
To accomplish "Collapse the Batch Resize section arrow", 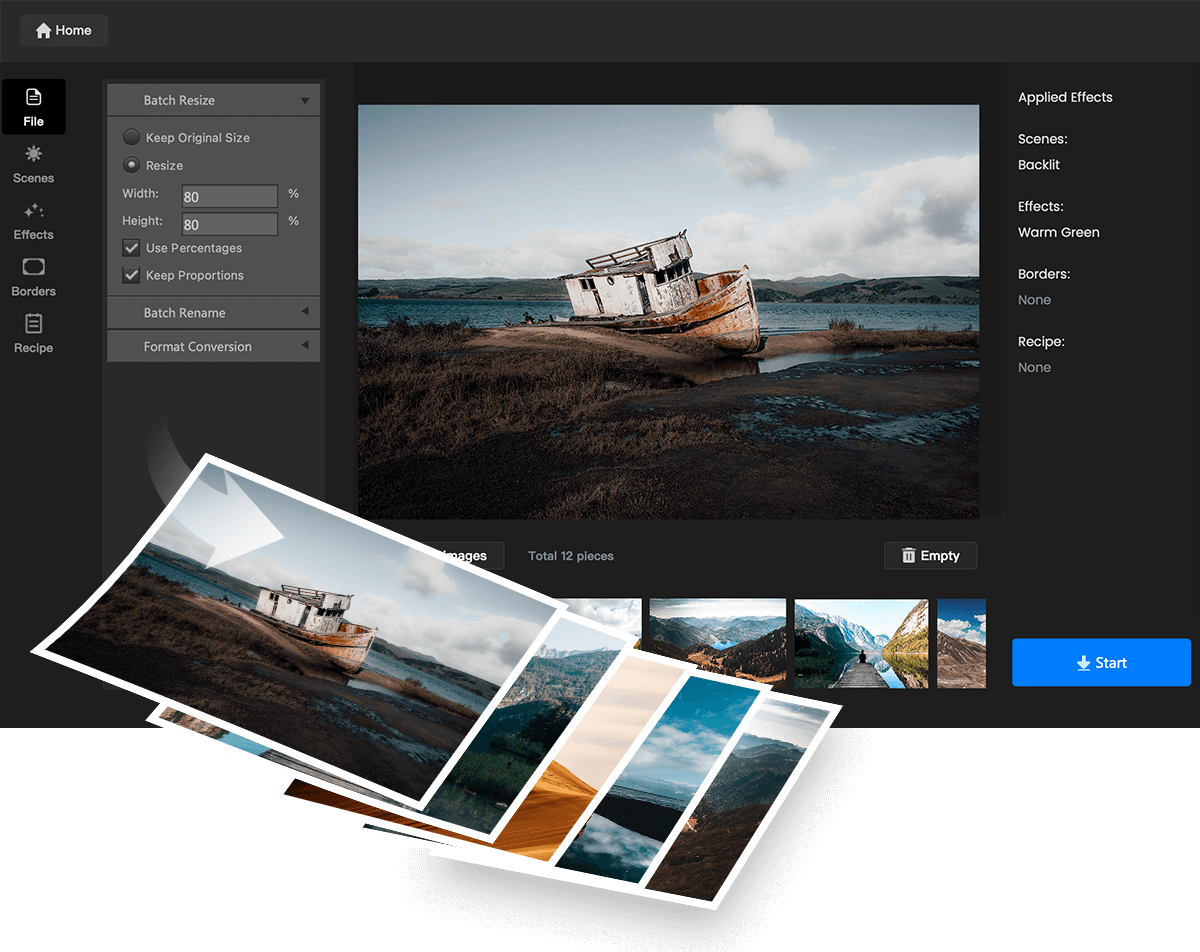I will [x=304, y=101].
